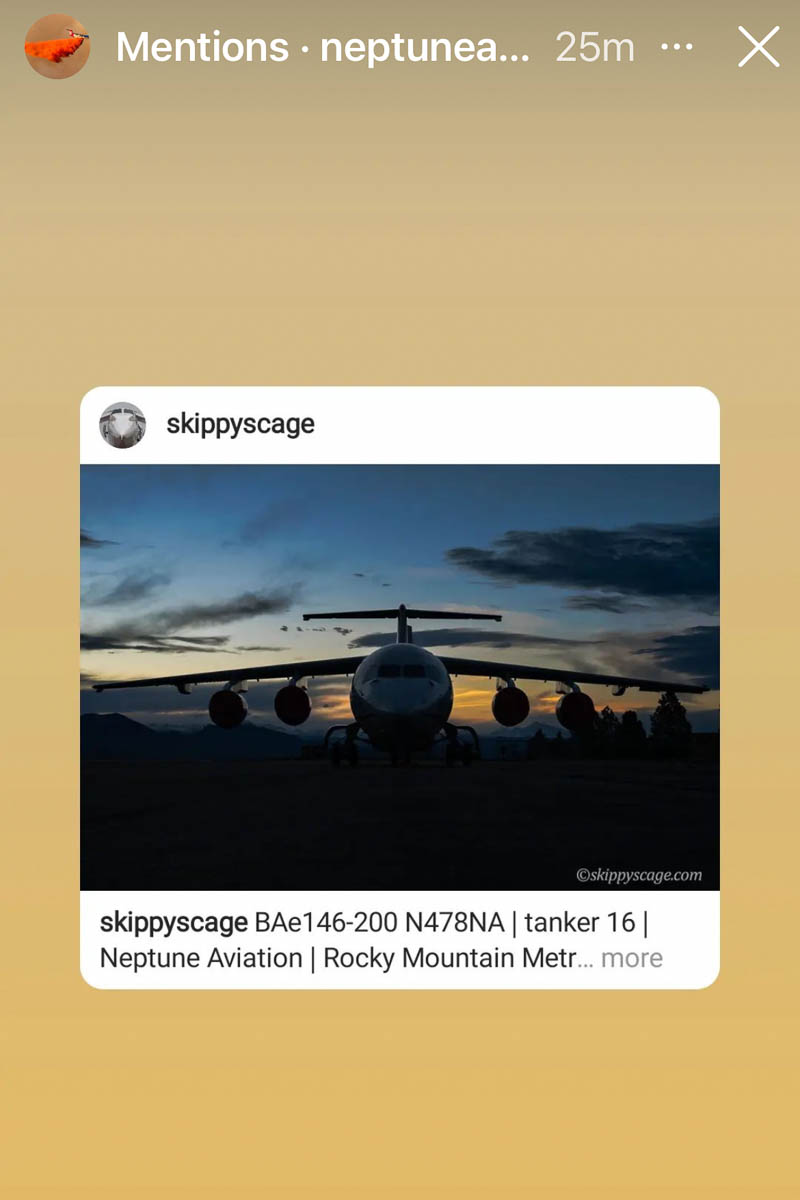Tap the bold skippyscage name in the caption
The image size is (800, 1200).
[x=174, y=922]
